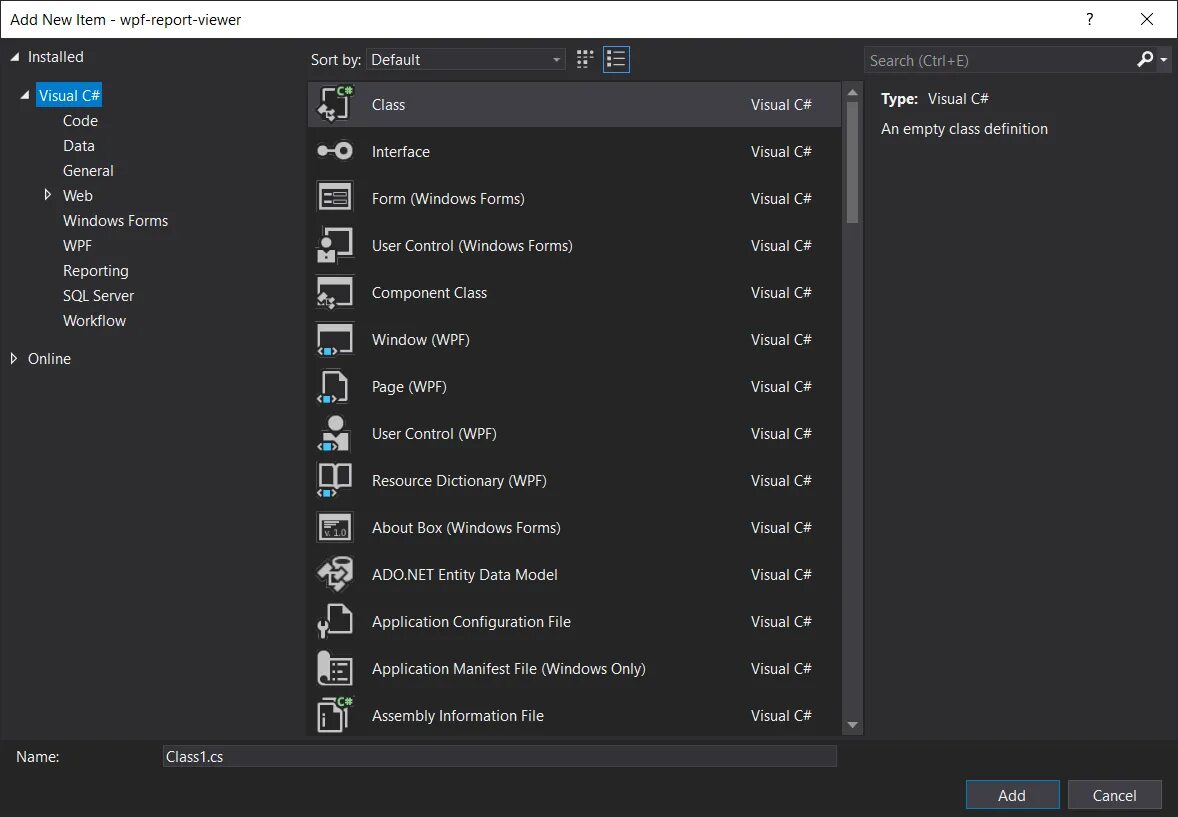The height and width of the screenshot is (817, 1178).
Task: Collapse the Visual C# tree node
Action: point(25,95)
